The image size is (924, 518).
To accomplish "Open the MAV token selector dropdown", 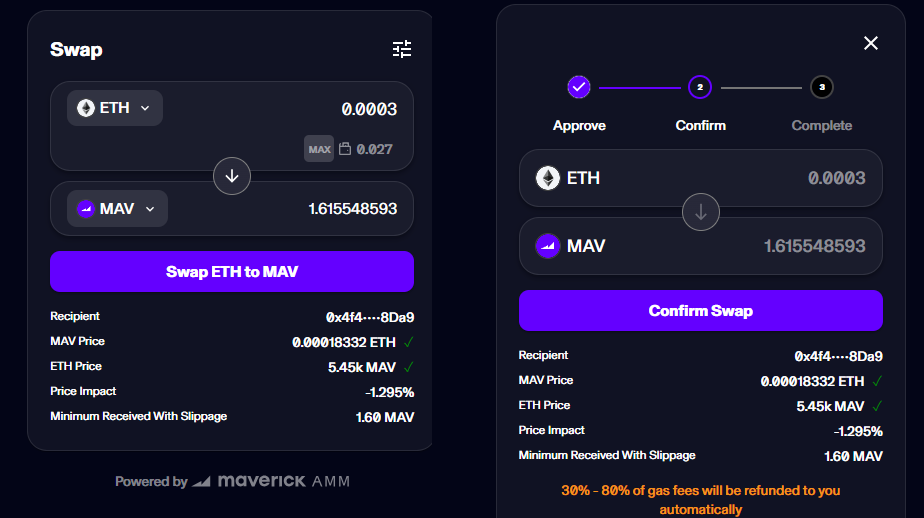I will [117, 209].
